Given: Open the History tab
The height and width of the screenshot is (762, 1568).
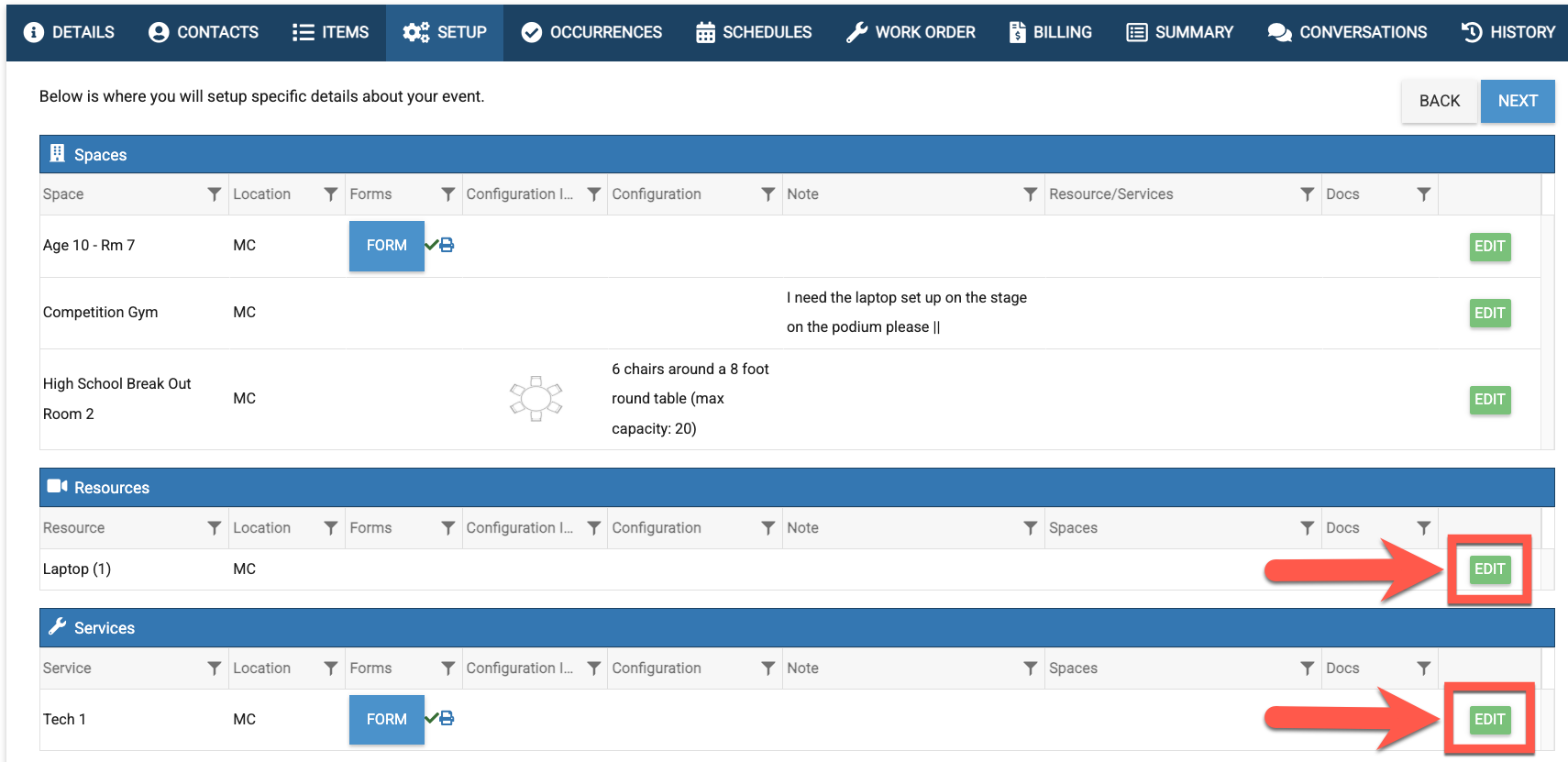Looking at the screenshot, I should coord(1507,32).
